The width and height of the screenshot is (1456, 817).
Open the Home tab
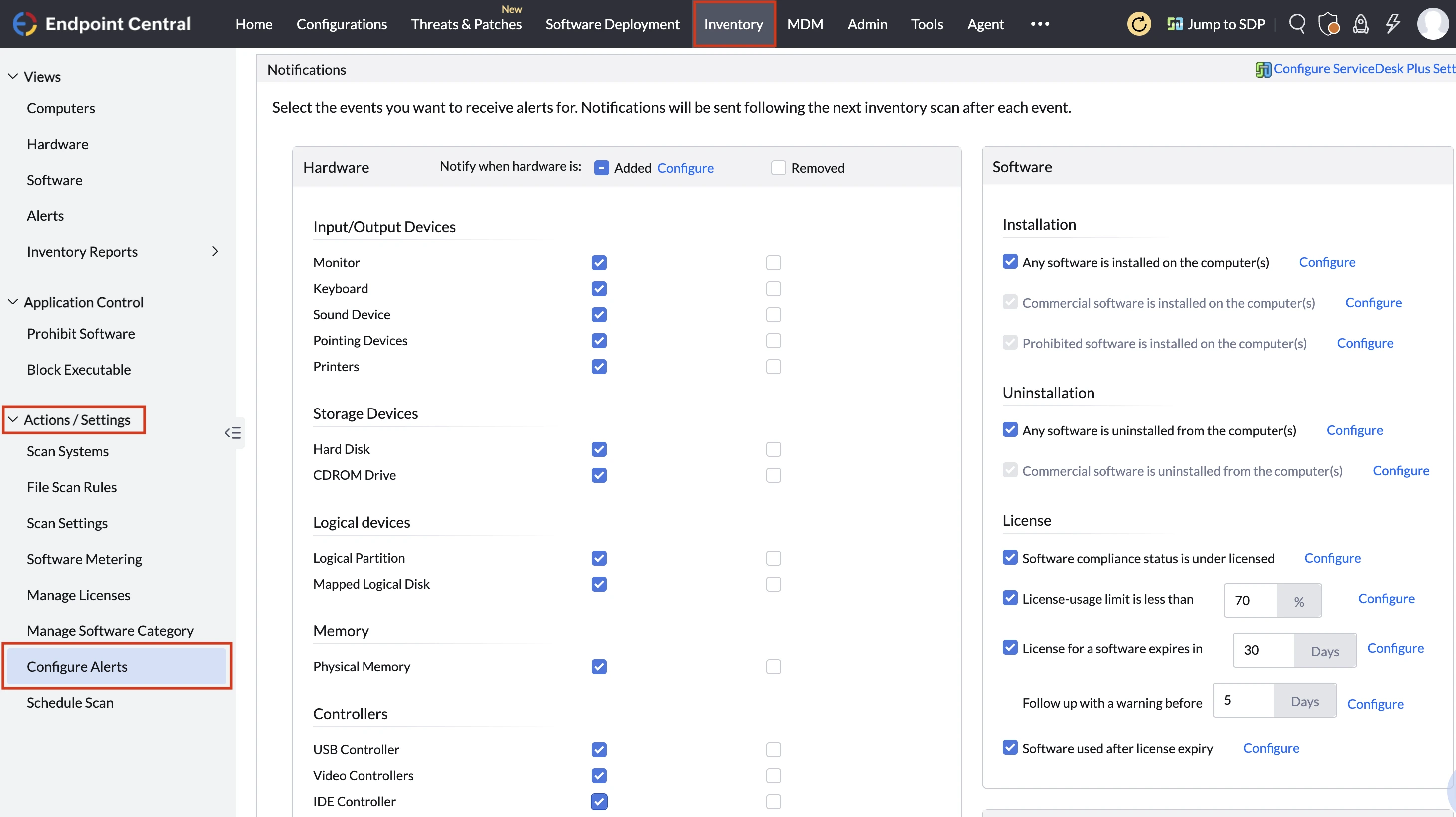pos(254,24)
